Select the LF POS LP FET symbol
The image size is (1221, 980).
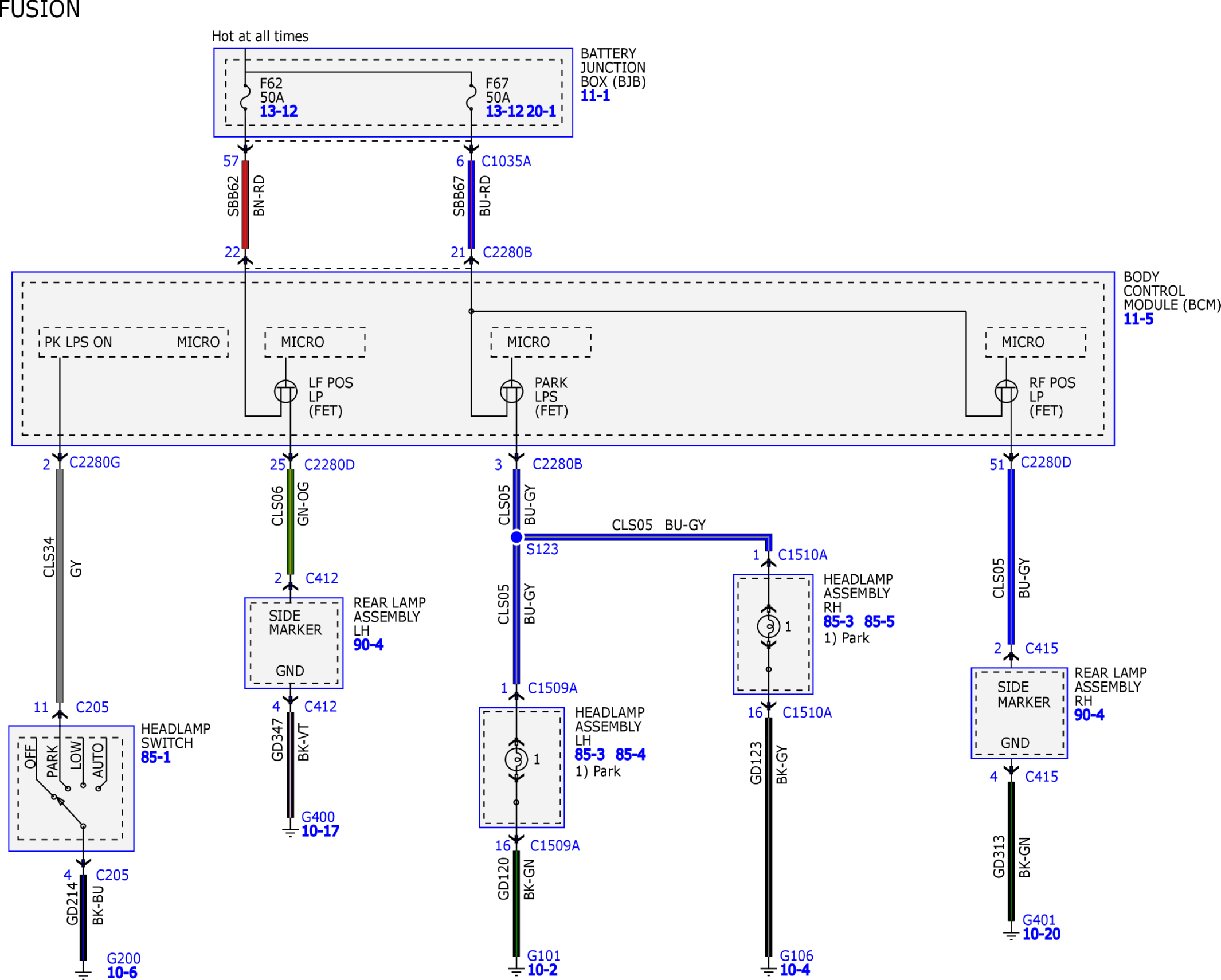point(285,392)
